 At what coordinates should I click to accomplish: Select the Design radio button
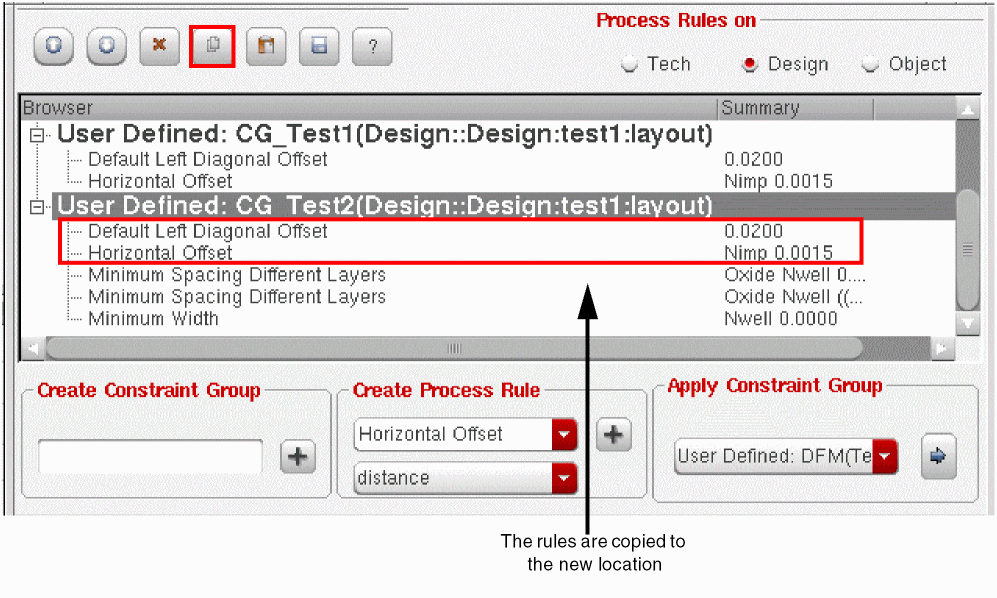coord(750,64)
